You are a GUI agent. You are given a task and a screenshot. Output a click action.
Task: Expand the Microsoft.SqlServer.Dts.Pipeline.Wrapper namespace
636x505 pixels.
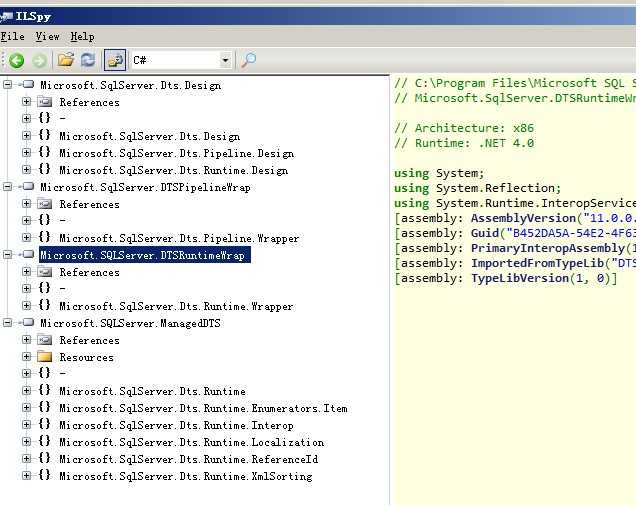click(27, 237)
